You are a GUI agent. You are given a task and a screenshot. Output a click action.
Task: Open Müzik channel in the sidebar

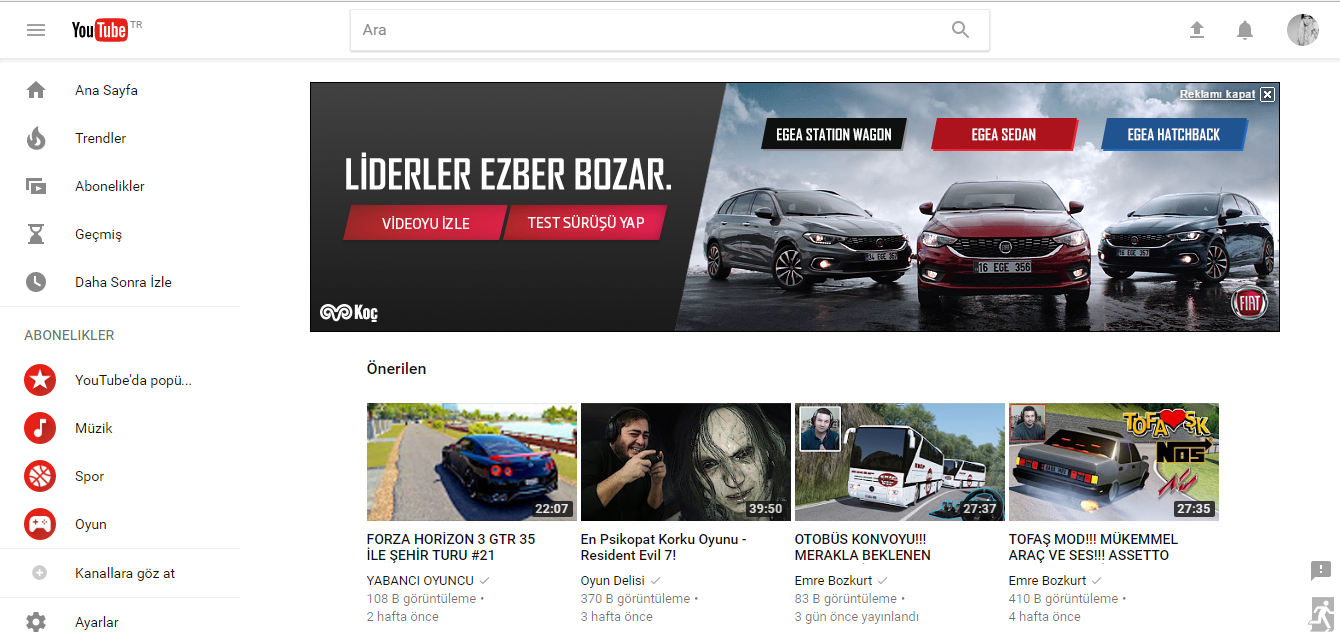93,428
